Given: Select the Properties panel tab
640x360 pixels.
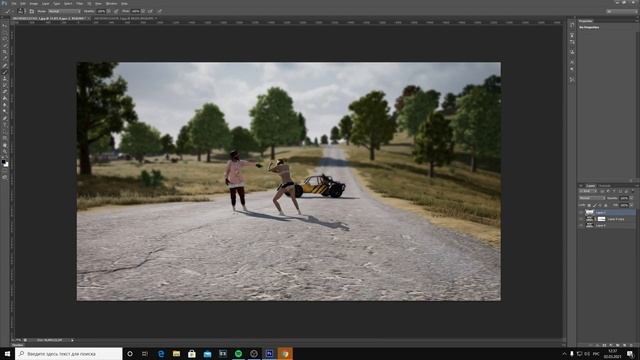Looking at the screenshot, I should tap(585, 21).
